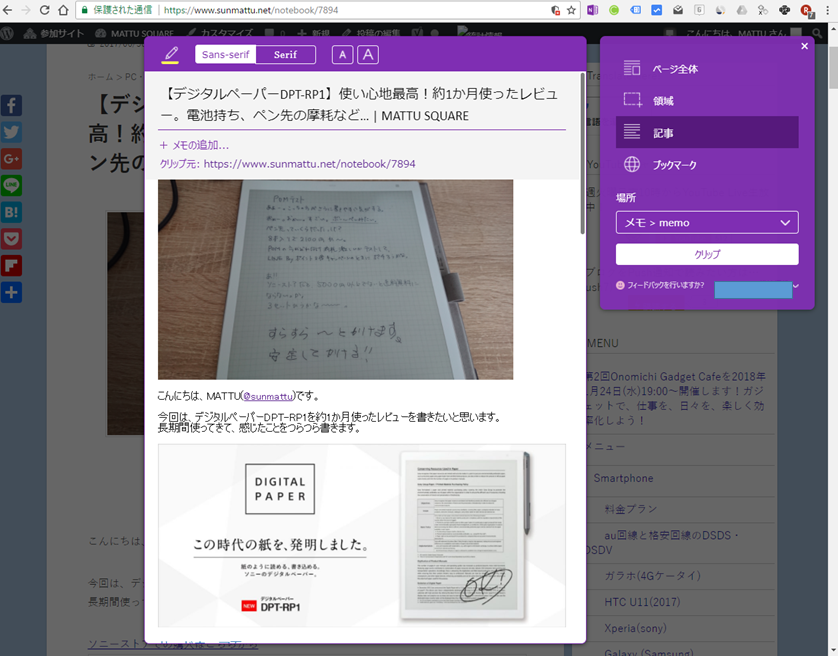838x656 pixels.
Task: Share the page on Twitter
Action: click(x=11, y=132)
